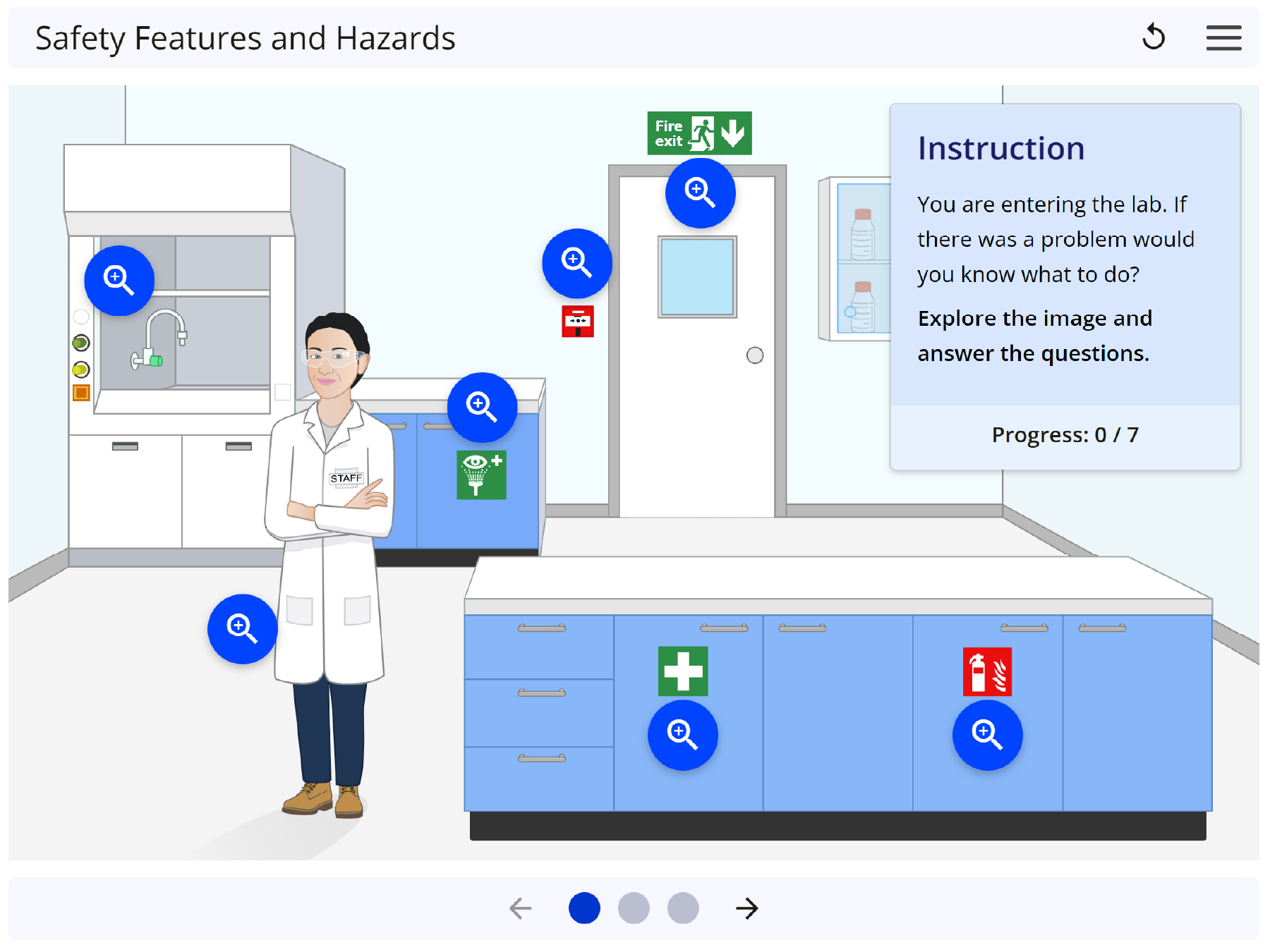This screenshot has height=952, width=1270.
Task: Click the STAFF badge on lab coat
Action: click(346, 478)
